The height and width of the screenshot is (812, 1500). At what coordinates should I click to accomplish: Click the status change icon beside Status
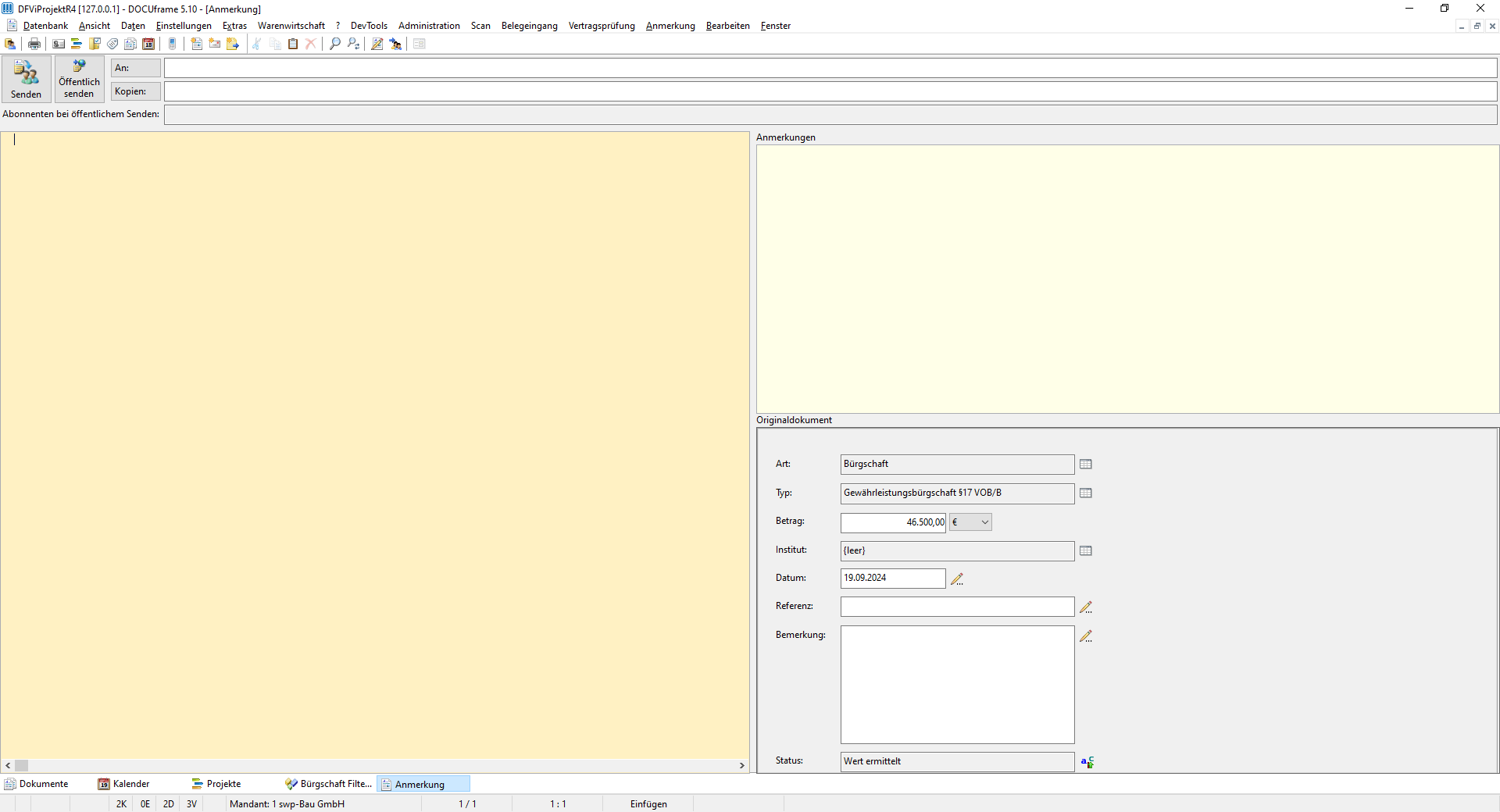(x=1087, y=762)
